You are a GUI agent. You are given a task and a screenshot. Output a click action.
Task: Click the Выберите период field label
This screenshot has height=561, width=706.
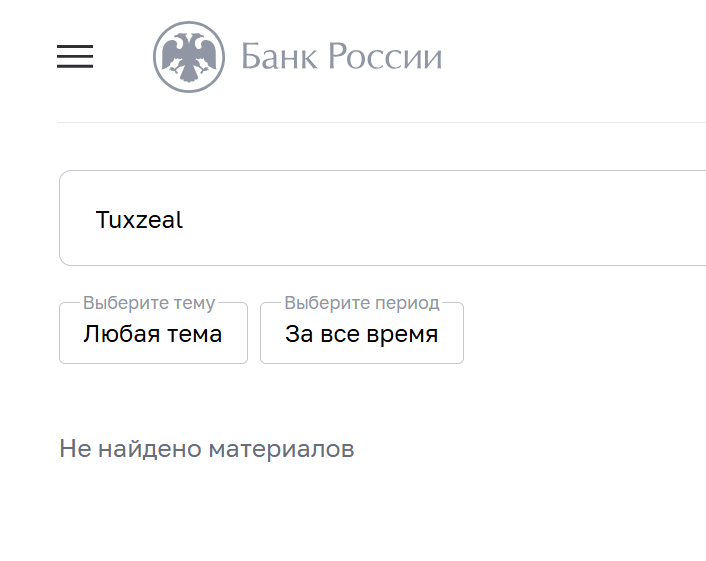click(x=361, y=303)
